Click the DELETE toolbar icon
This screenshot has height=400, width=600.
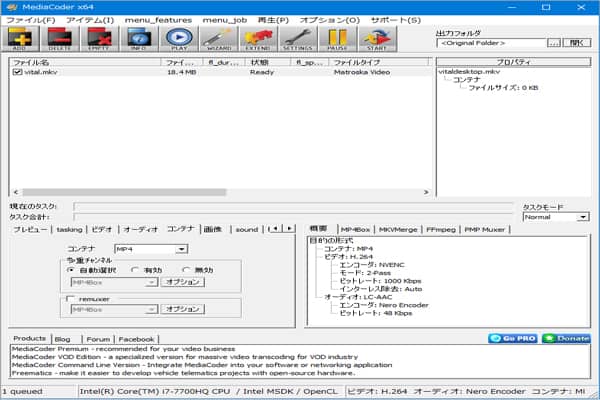[60, 39]
